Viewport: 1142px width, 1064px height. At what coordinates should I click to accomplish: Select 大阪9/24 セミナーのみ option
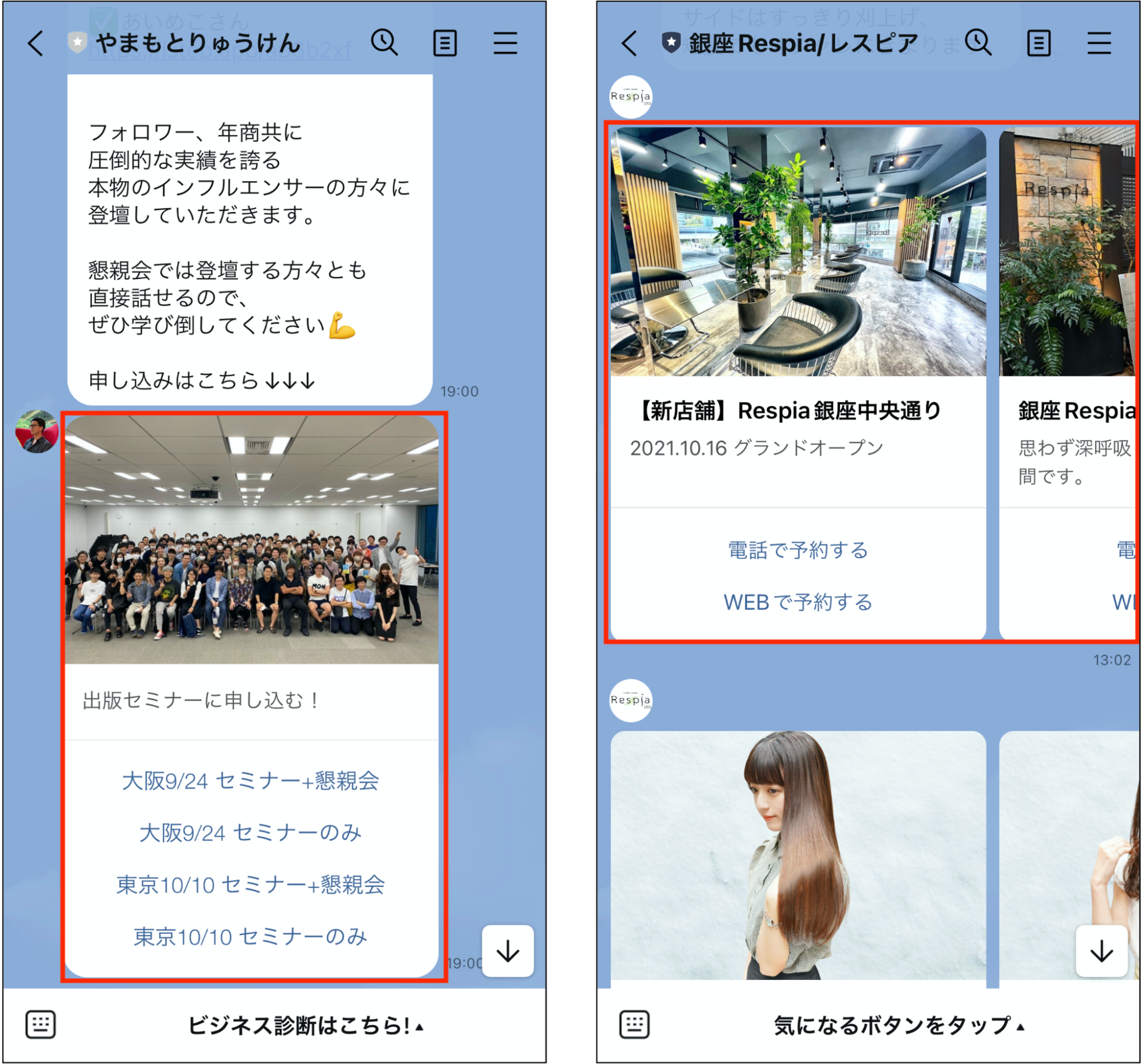[251, 833]
